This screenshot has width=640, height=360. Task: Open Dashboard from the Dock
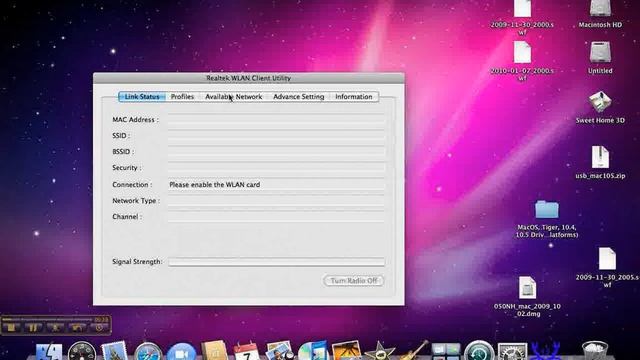click(x=82, y=352)
